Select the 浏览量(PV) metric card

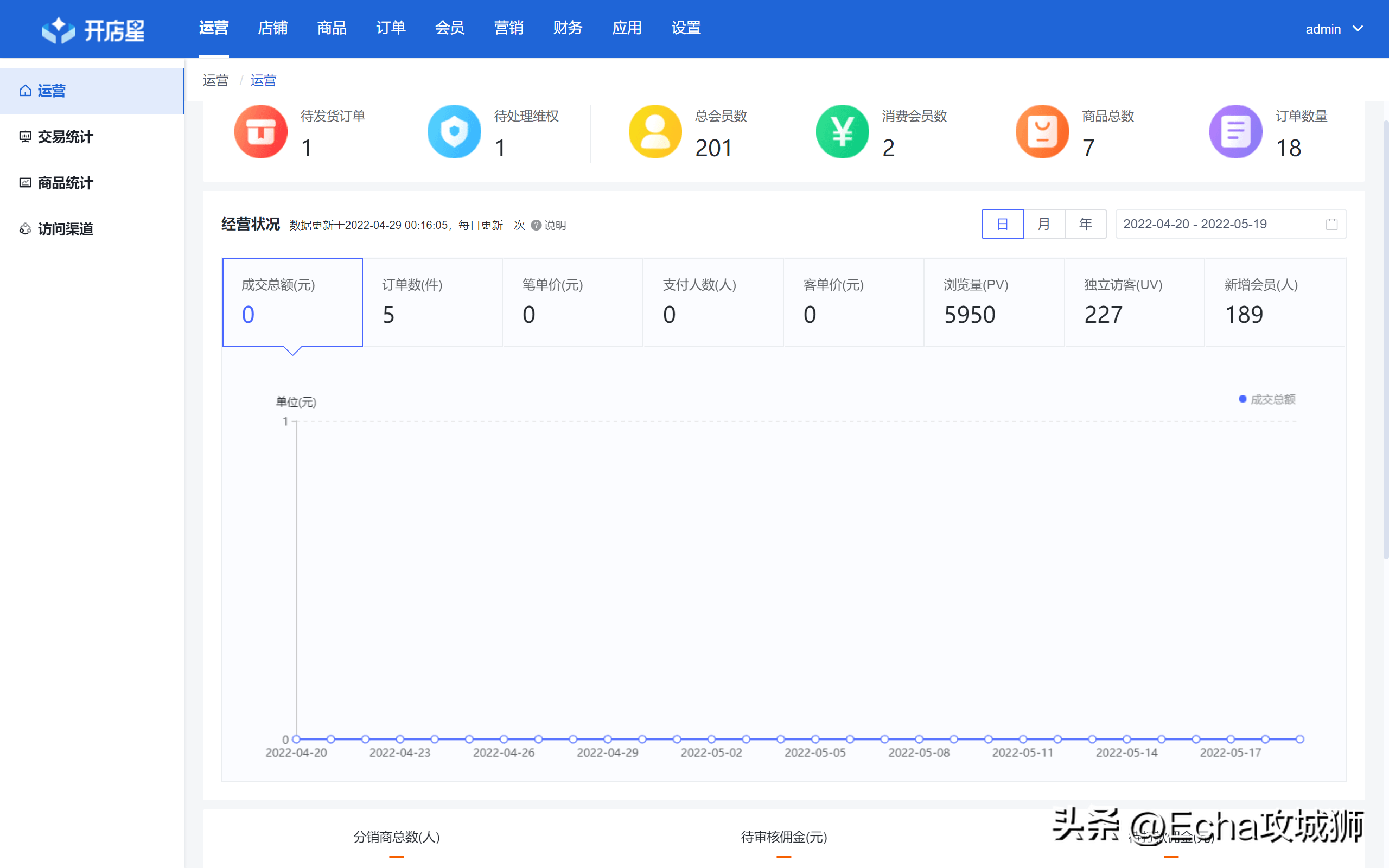tap(994, 303)
